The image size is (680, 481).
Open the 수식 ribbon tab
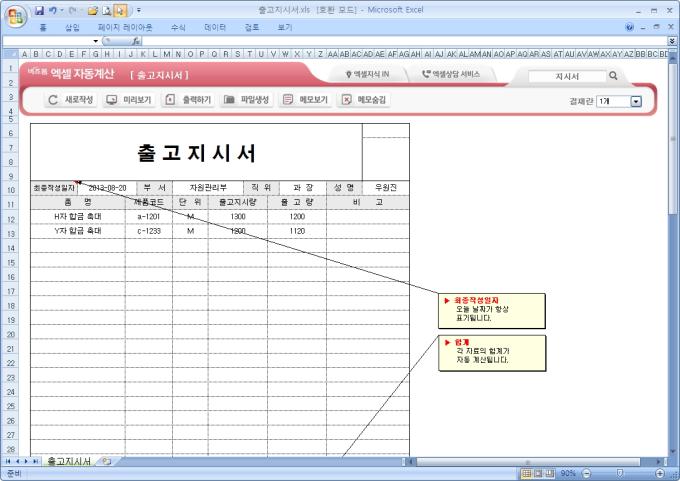178,28
